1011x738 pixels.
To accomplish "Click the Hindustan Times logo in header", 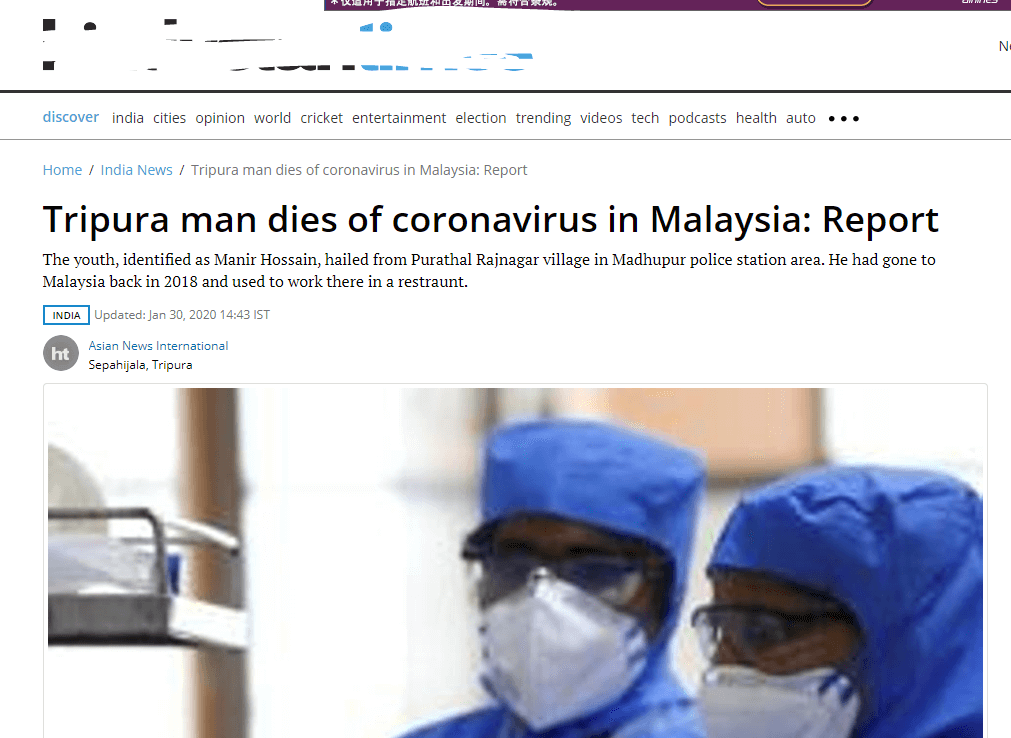I will (288, 45).
